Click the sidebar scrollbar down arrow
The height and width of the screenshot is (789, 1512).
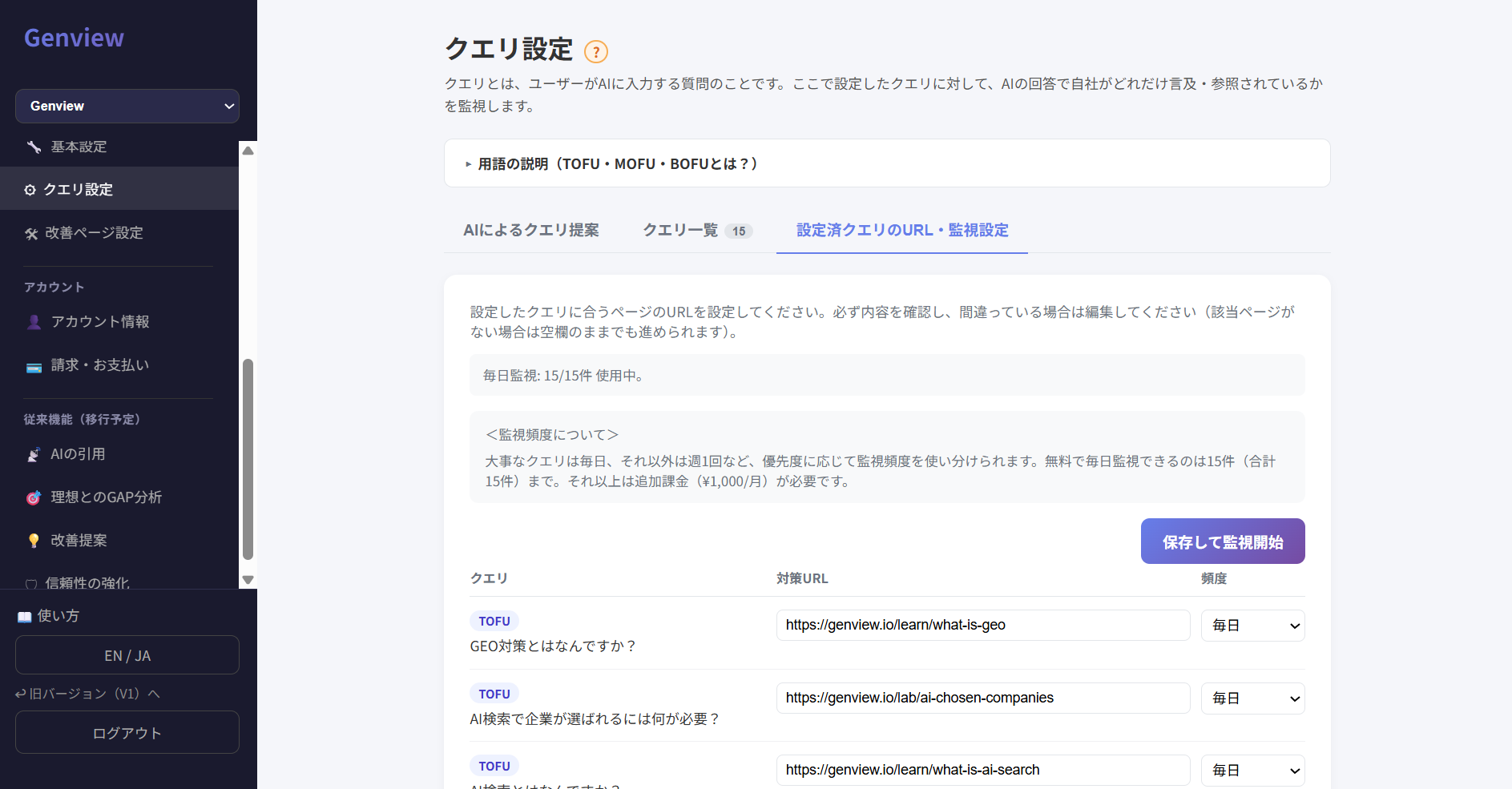click(x=248, y=580)
